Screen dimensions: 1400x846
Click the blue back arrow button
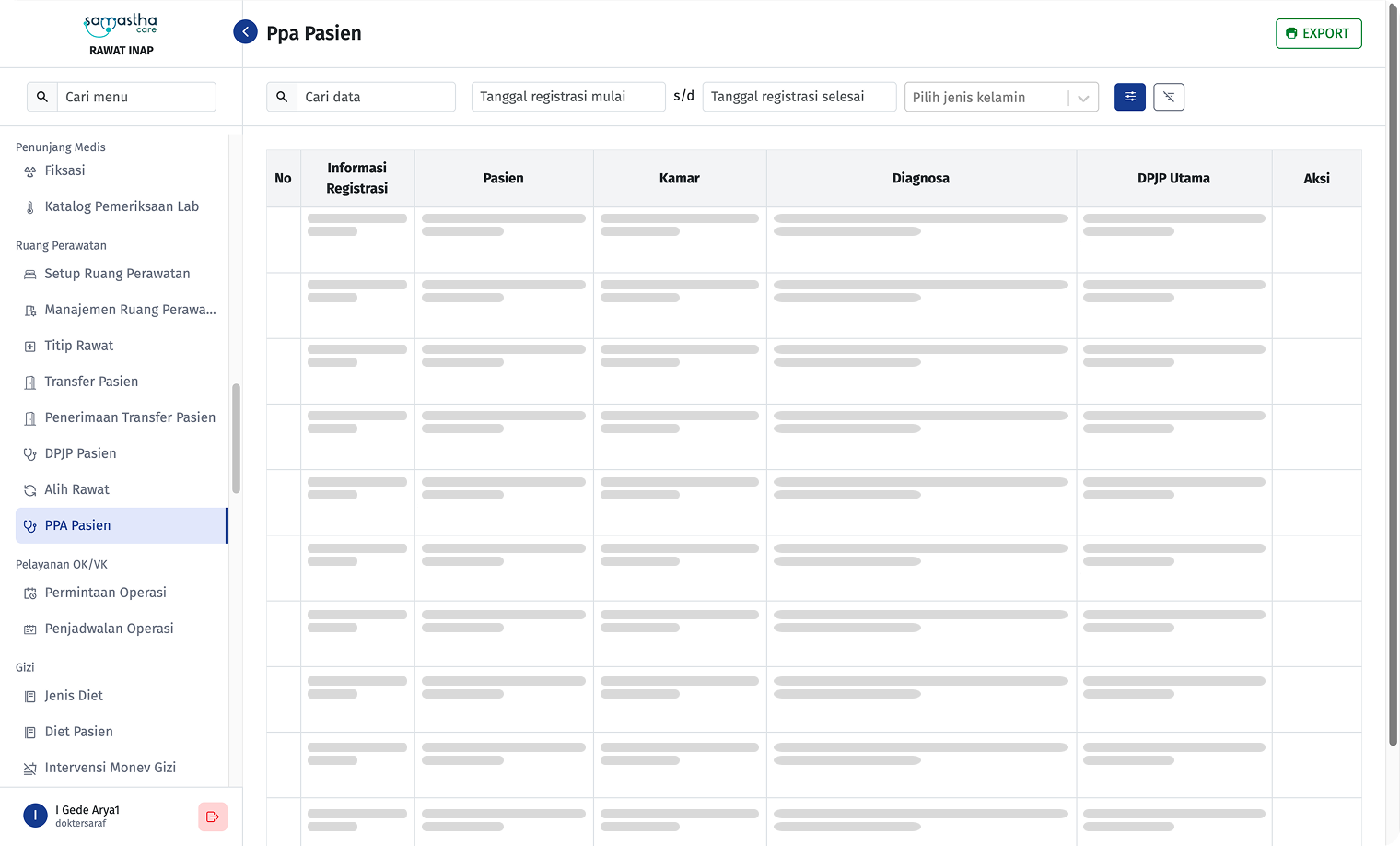point(245,32)
